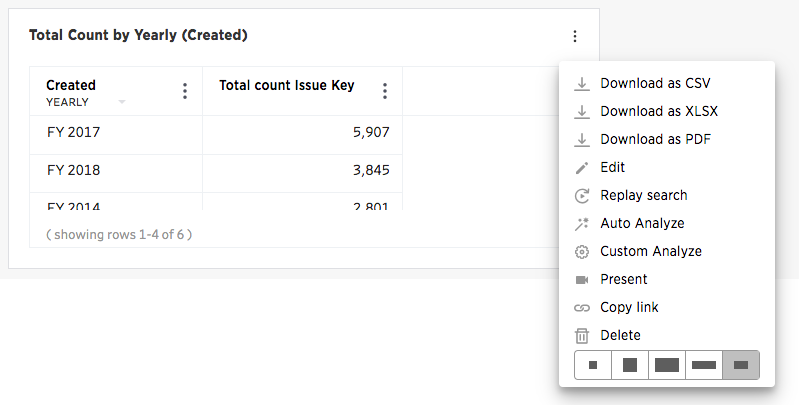799x405 pixels.
Task: Click the Auto Analyze magic wand icon
Action: point(581,224)
